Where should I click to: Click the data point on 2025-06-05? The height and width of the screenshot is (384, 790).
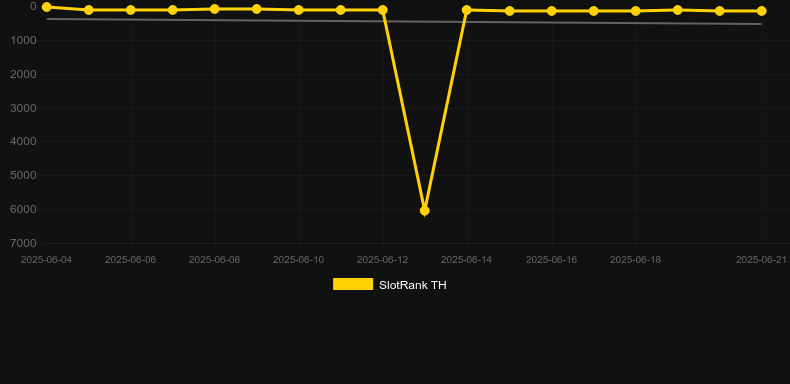click(89, 10)
